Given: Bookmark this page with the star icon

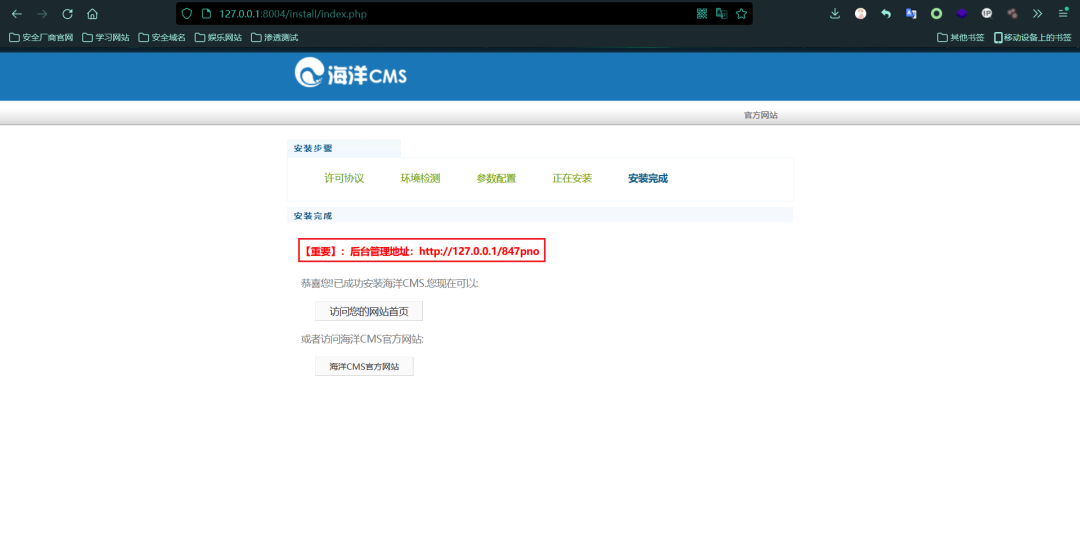Looking at the screenshot, I should pyautogui.click(x=741, y=14).
